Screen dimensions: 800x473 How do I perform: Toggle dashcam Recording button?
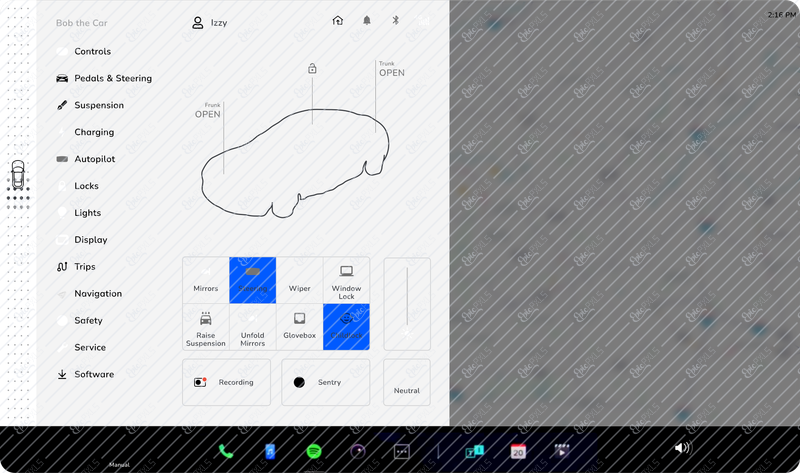(227, 382)
